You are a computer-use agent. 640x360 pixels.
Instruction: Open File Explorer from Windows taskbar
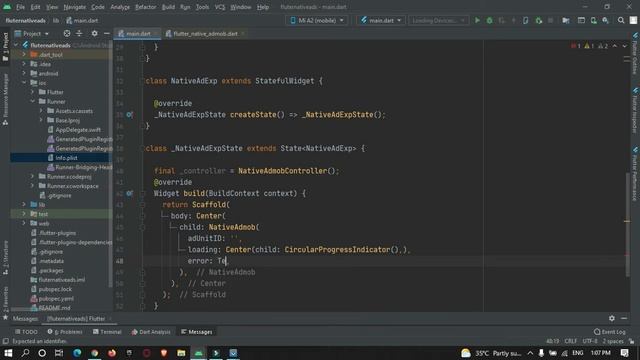pos(181,353)
